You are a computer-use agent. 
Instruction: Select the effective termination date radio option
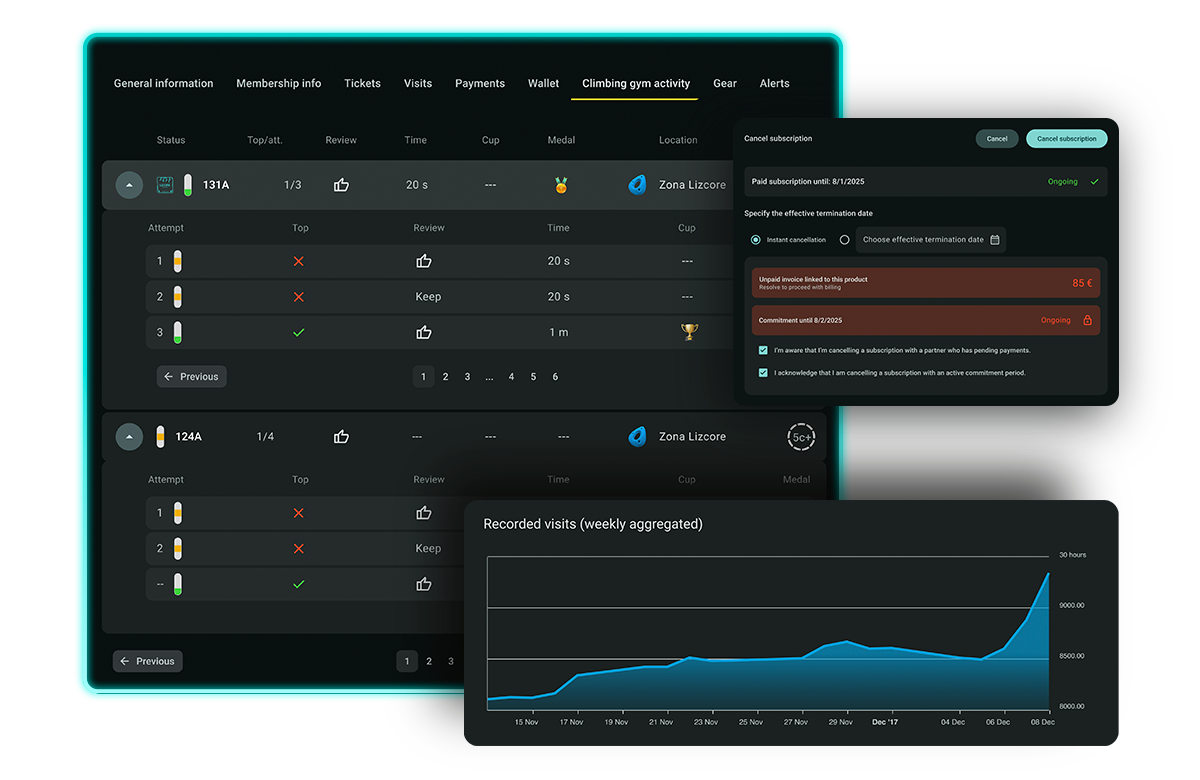[844, 240]
